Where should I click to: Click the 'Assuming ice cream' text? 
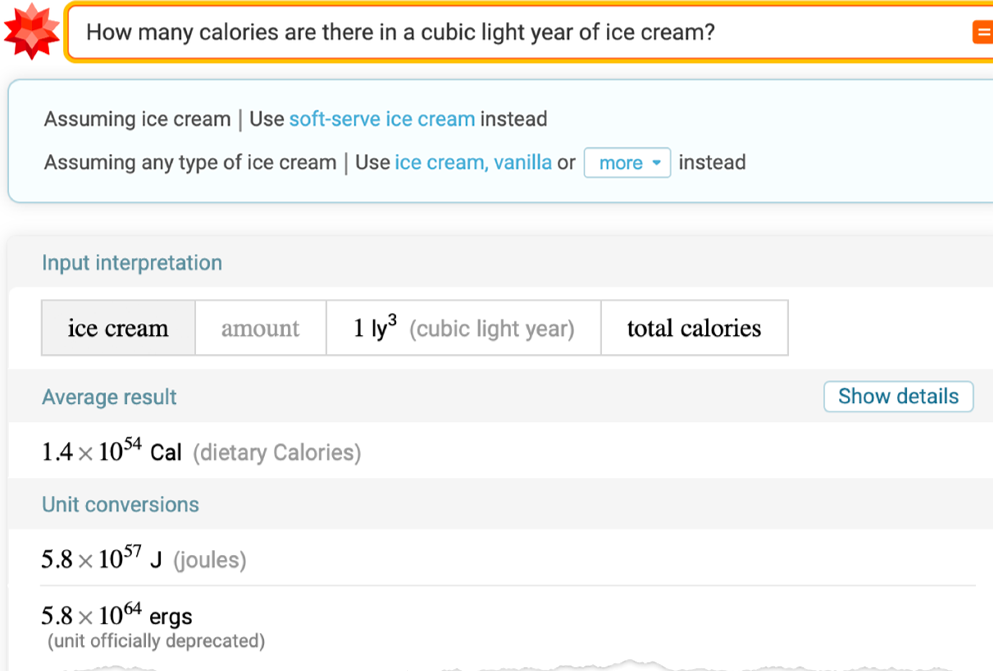click(137, 119)
